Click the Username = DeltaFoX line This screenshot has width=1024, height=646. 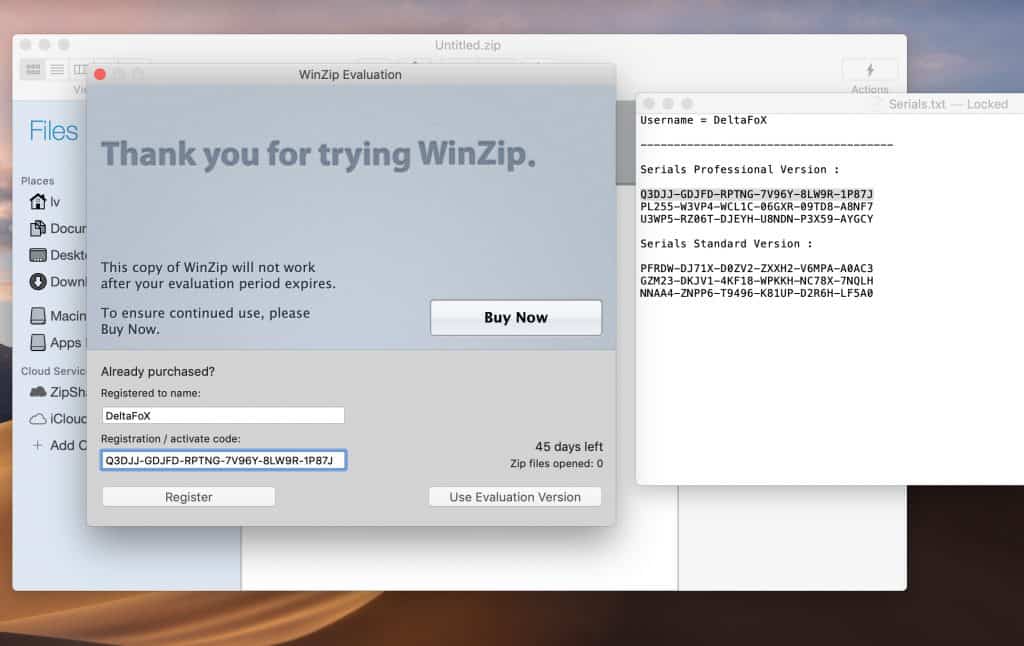point(703,120)
